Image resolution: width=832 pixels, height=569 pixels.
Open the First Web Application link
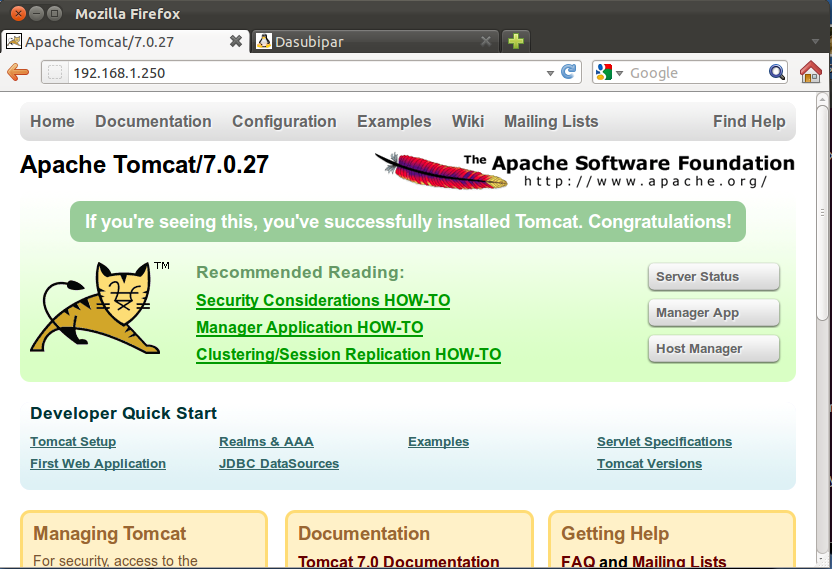[x=98, y=463]
